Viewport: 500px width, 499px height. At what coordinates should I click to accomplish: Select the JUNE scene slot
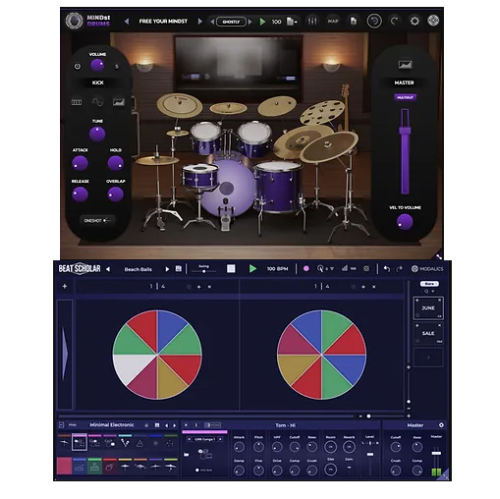tap(428, 308)
